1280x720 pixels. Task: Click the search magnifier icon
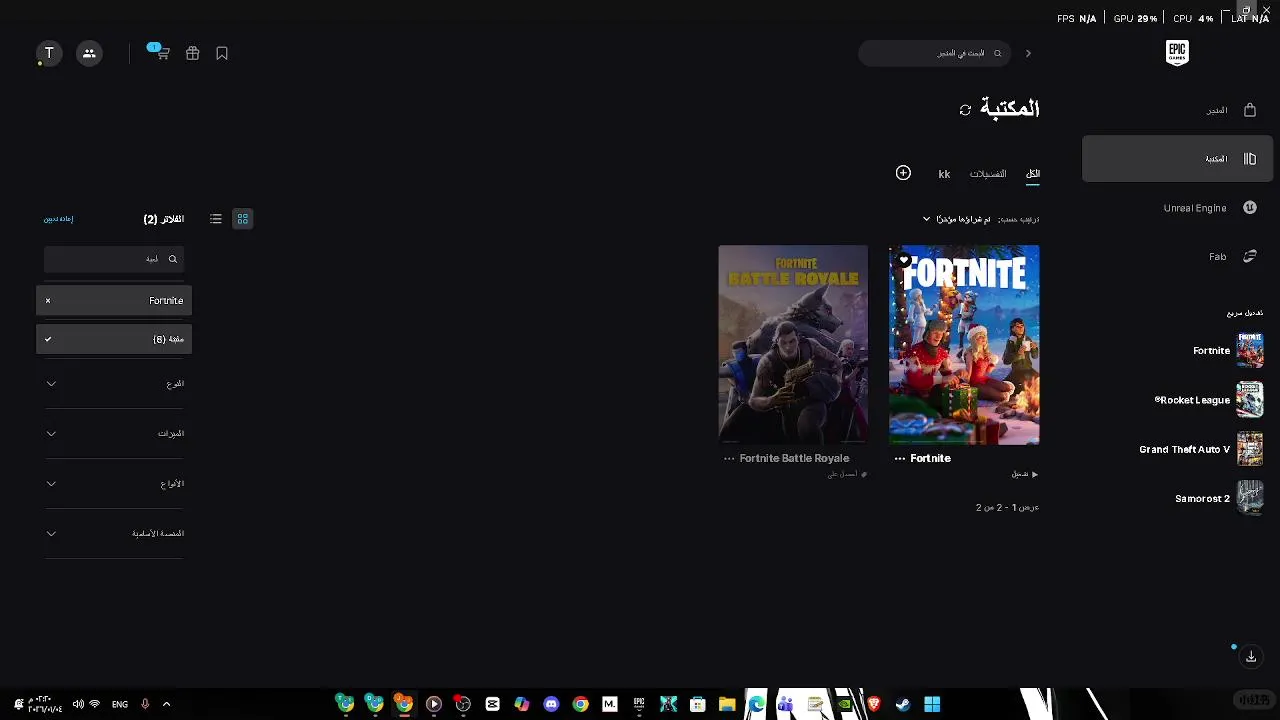(997, 53)
